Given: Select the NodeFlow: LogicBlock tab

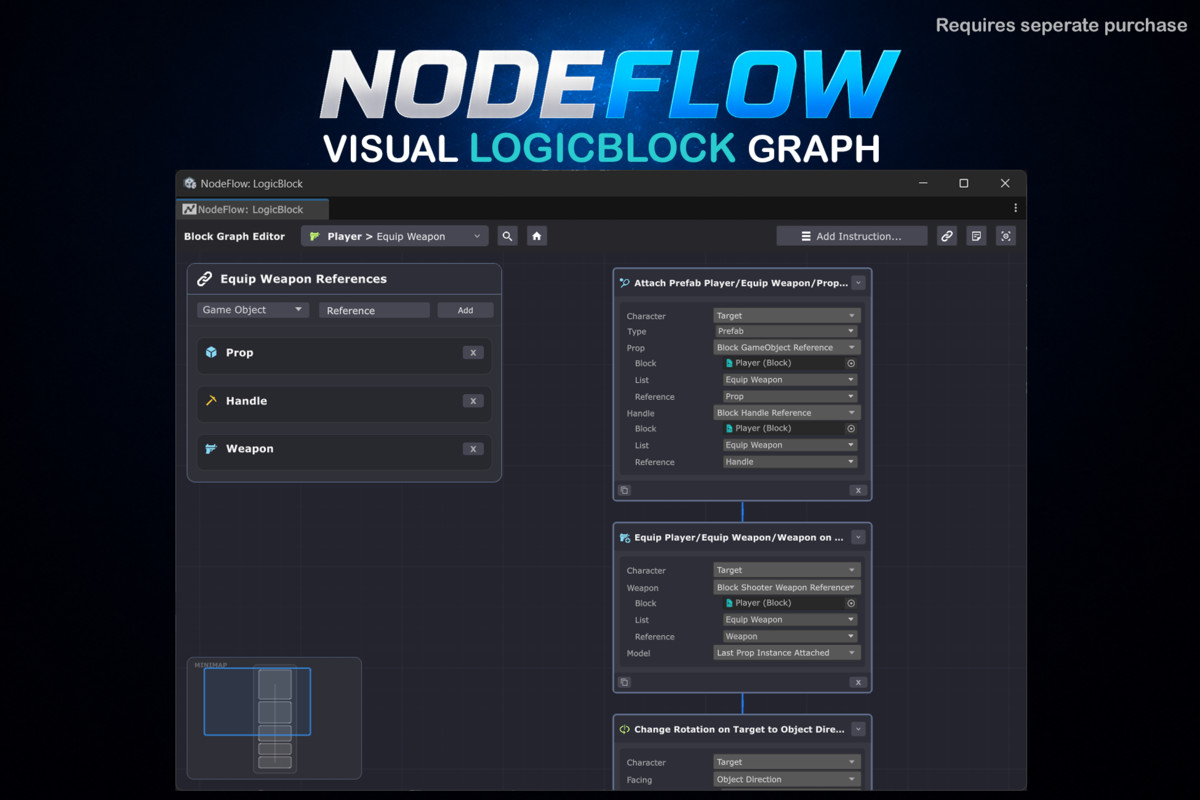Looking at the screenshot, I should 253,209.
